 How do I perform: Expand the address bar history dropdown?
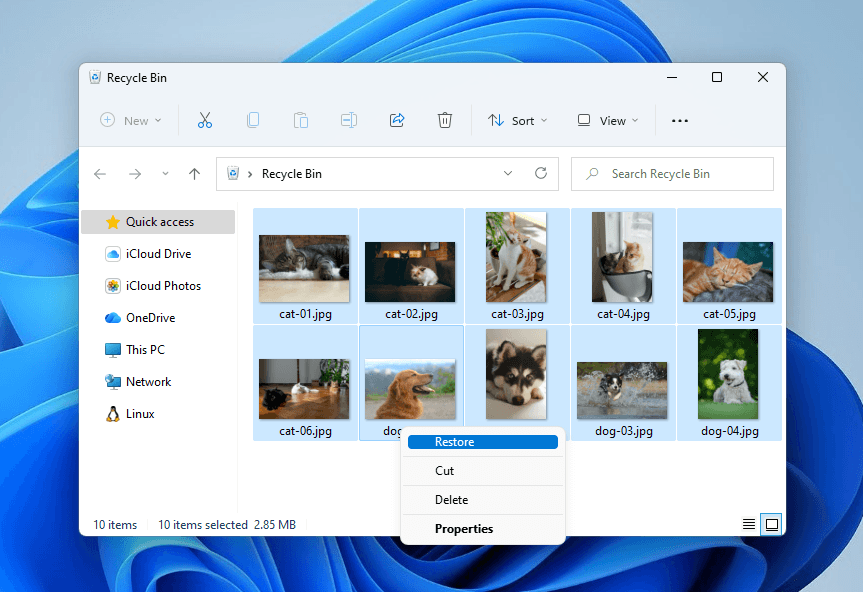(508, 173)
